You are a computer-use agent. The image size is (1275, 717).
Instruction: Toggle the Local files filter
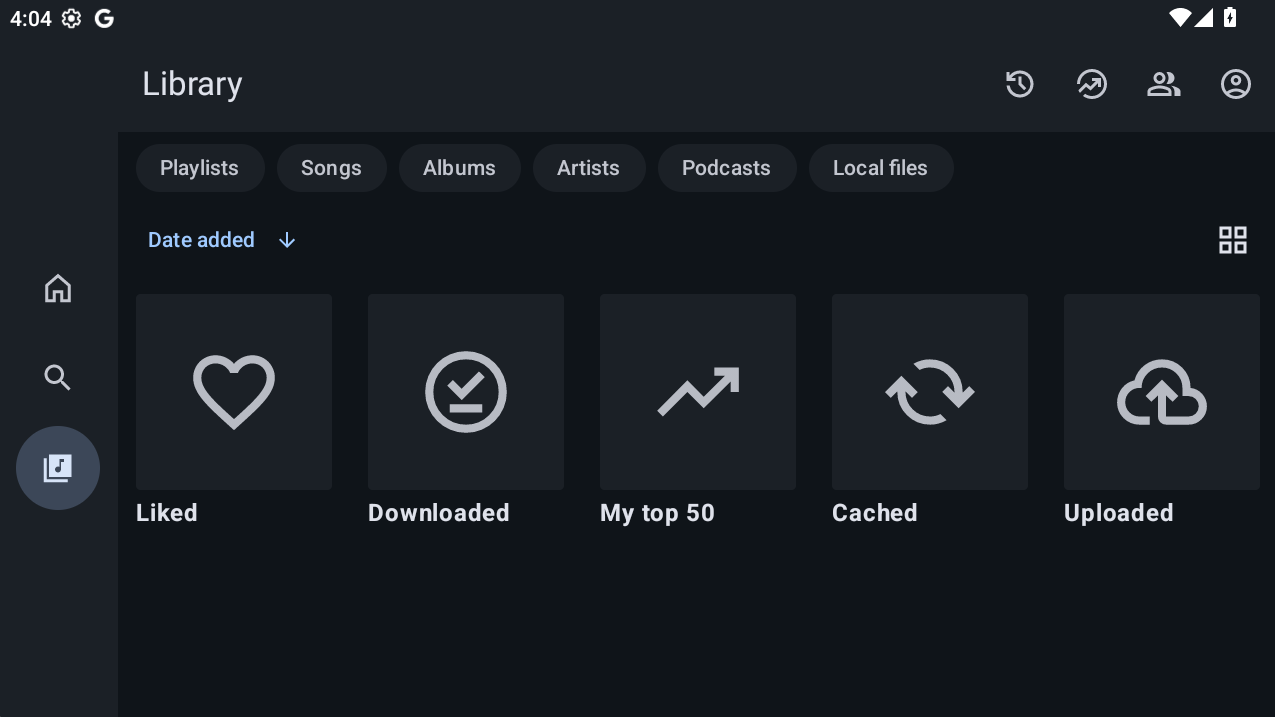pyautogui.click(x=881, y=167)
